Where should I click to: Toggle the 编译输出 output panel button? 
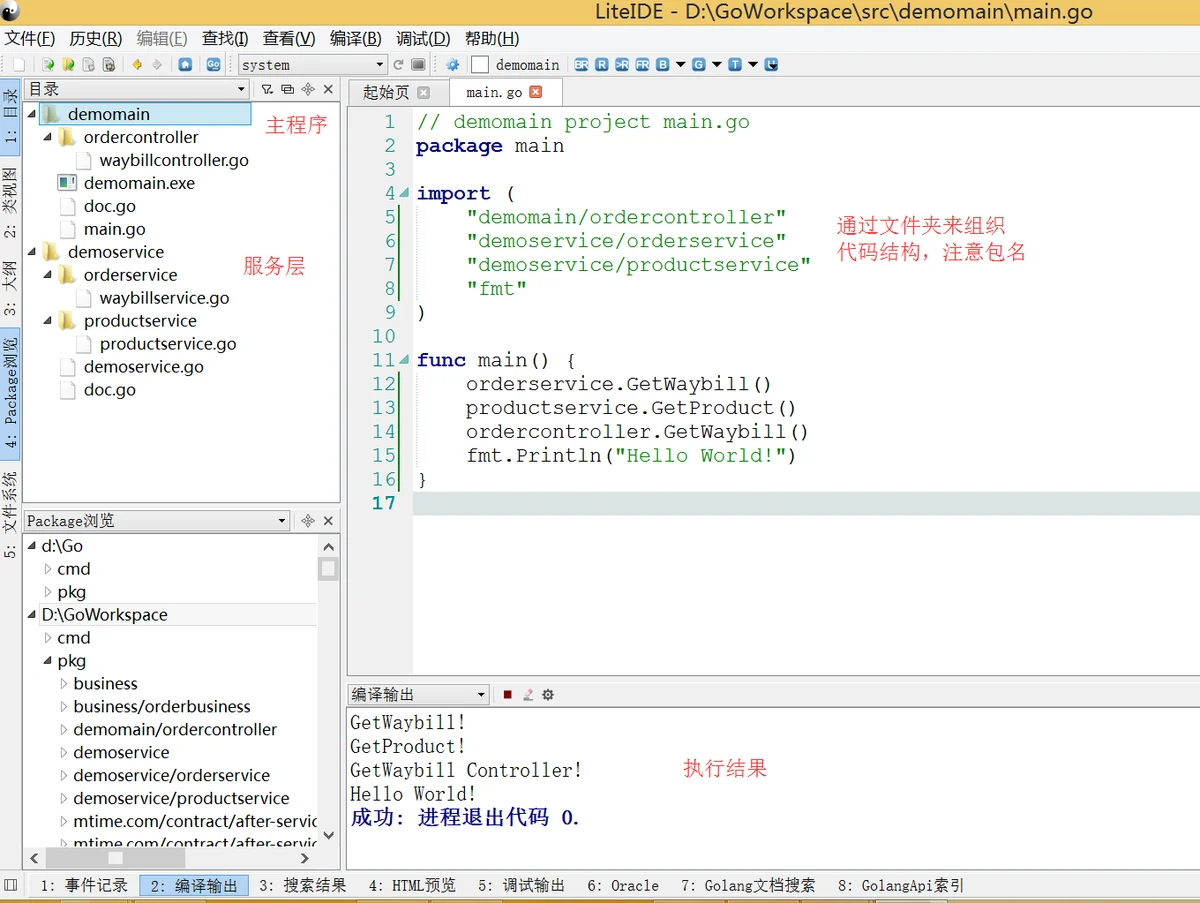point(194,885)
